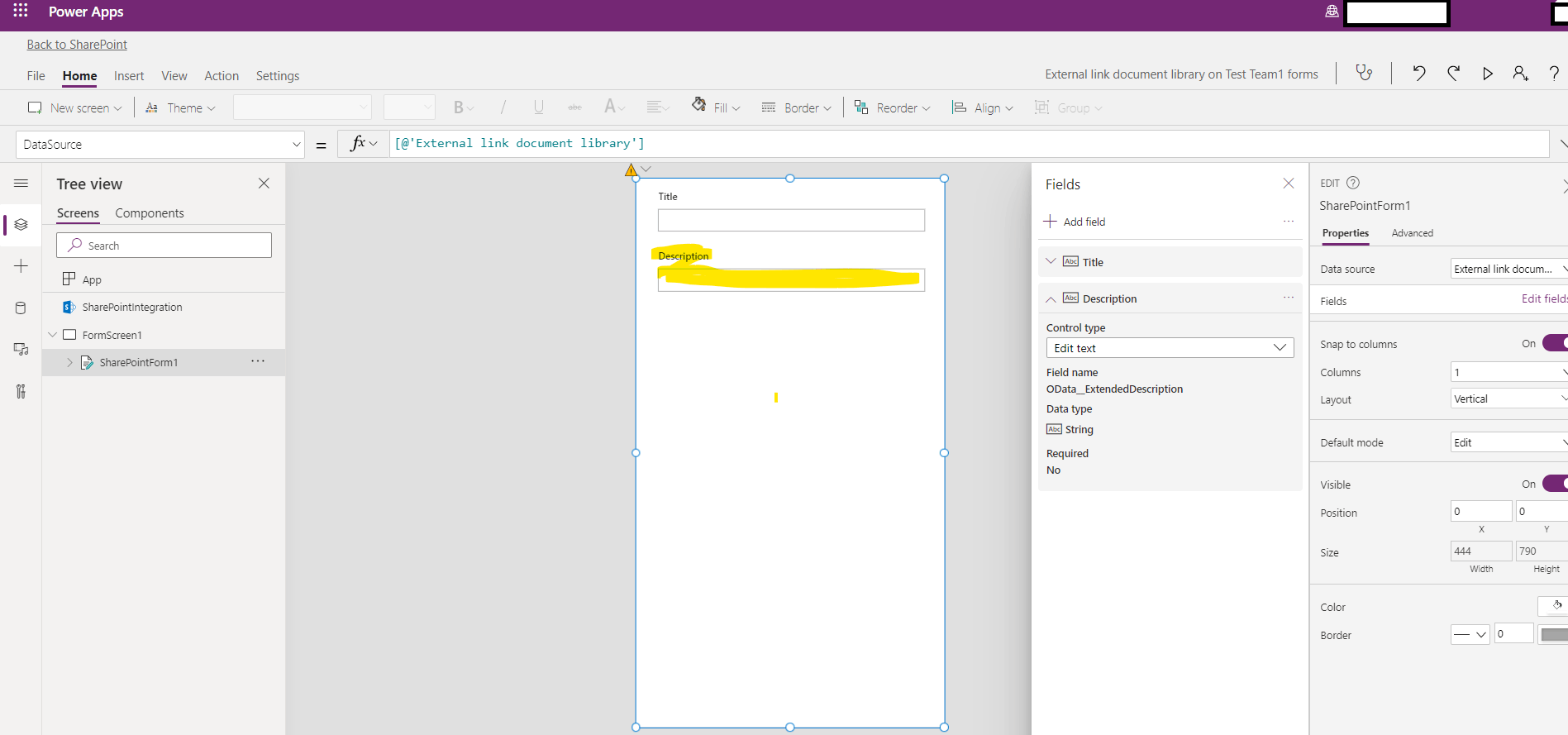This screenshot has width=1568, height=735.
Task: Toggle the Visible switch
Action: click(x=1555, y=484)
